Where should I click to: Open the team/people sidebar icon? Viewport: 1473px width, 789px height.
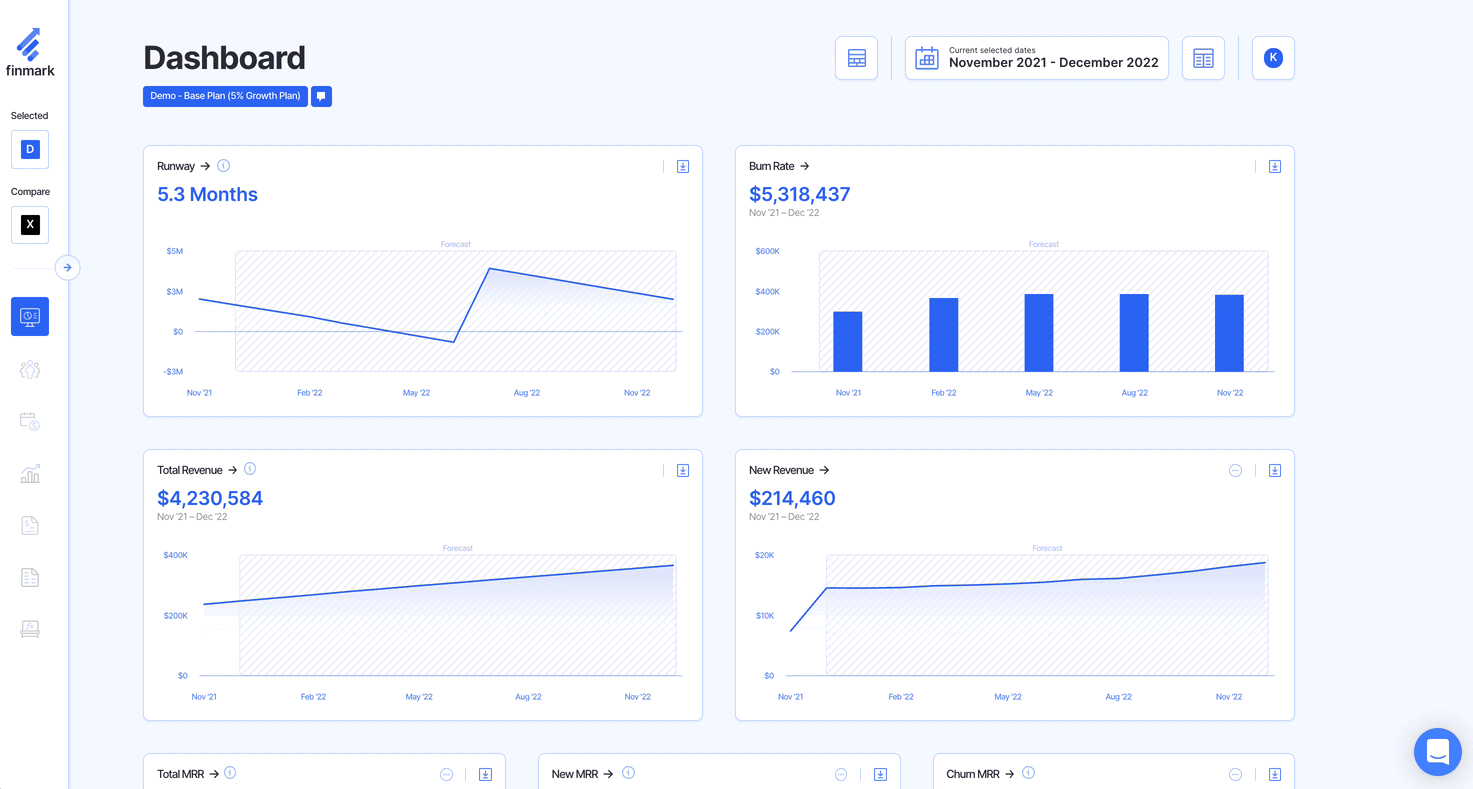(x=30, y=370)
